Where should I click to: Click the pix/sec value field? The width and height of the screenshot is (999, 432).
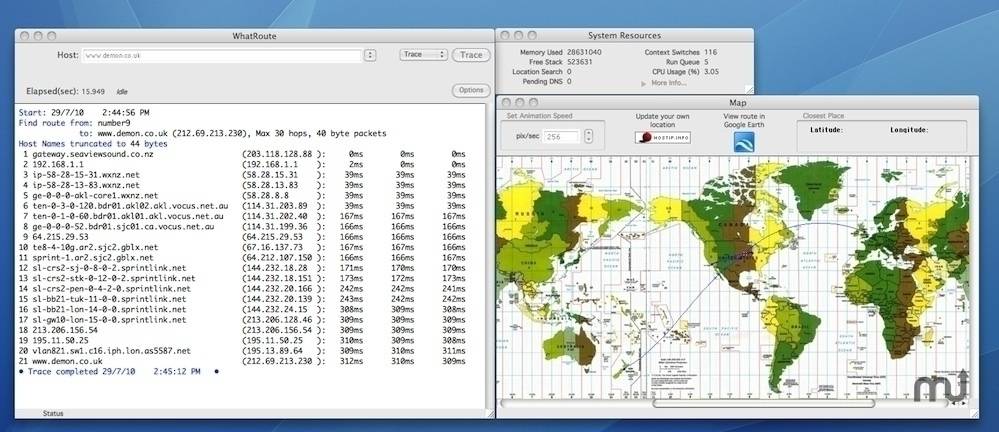561,136
